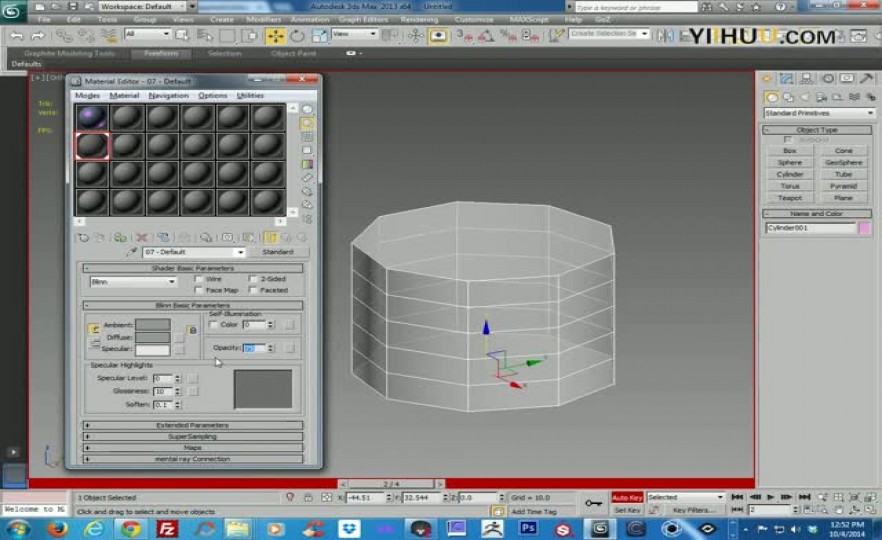
Task: Click the Diffuse color swatch
Action: tap(152, 337)
